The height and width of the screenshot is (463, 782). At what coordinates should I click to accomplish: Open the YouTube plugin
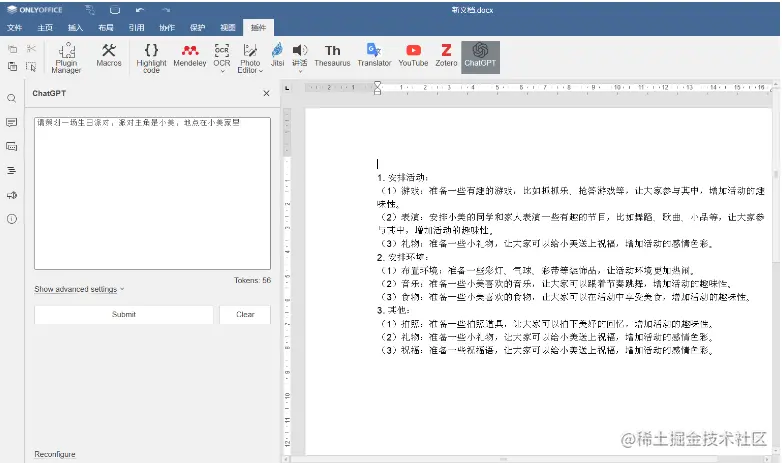[413, 55]
